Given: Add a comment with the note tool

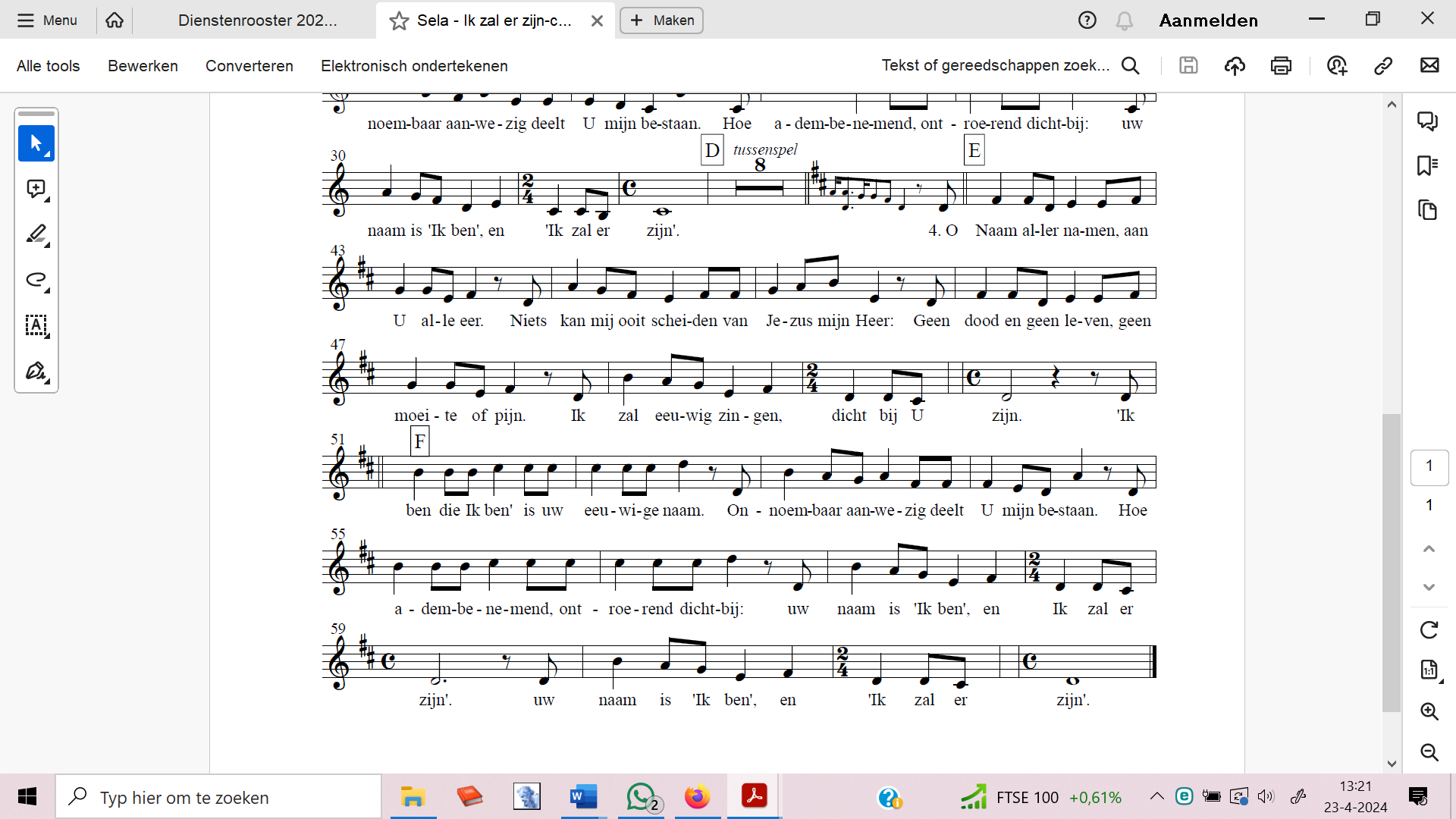Looking at the screenshot, I should point(36,189).
